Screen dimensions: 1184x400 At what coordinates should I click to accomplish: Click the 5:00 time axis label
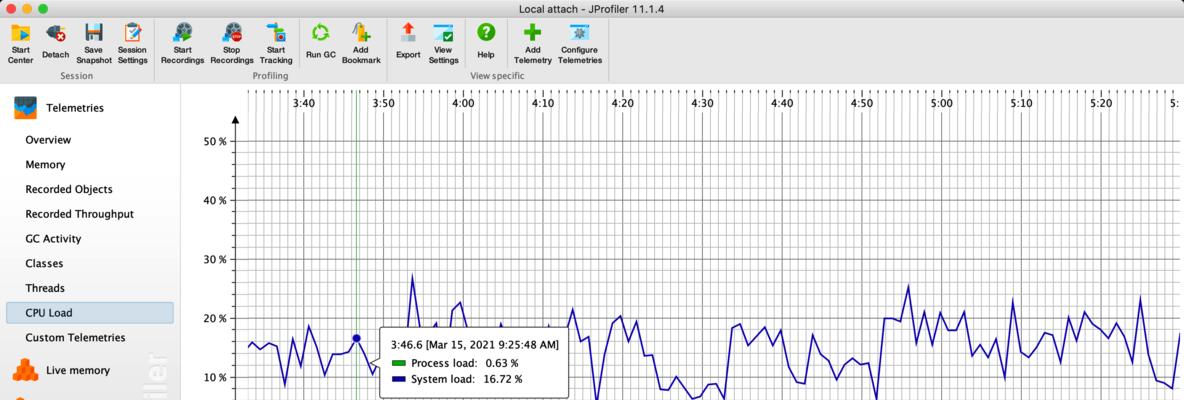click(x=941, y=103)
